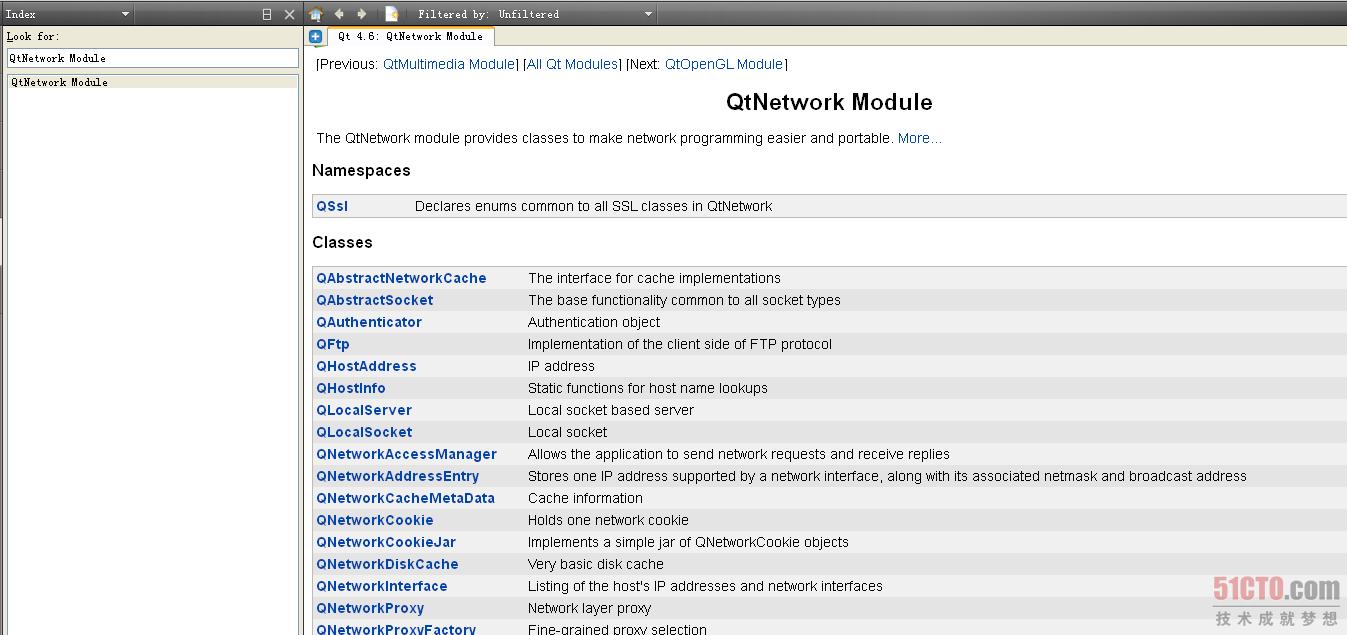Open the QSsl namespace link
Viewport: 1347px width, 635px height.
coord(332,206)
